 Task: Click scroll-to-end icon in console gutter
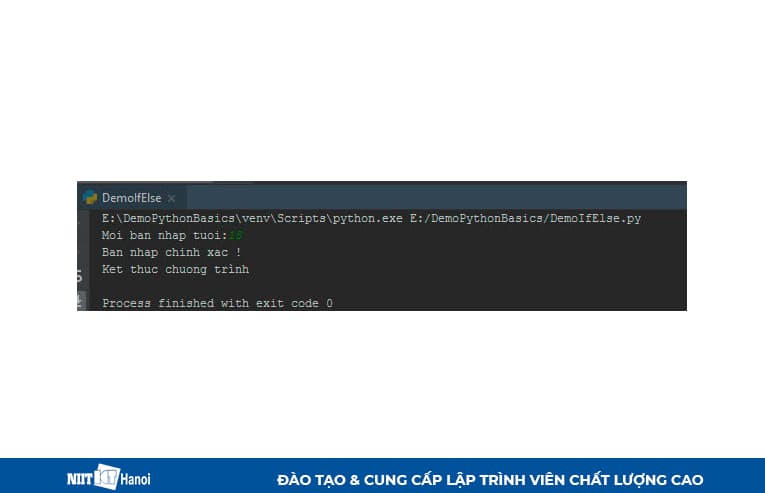(81, 299)
